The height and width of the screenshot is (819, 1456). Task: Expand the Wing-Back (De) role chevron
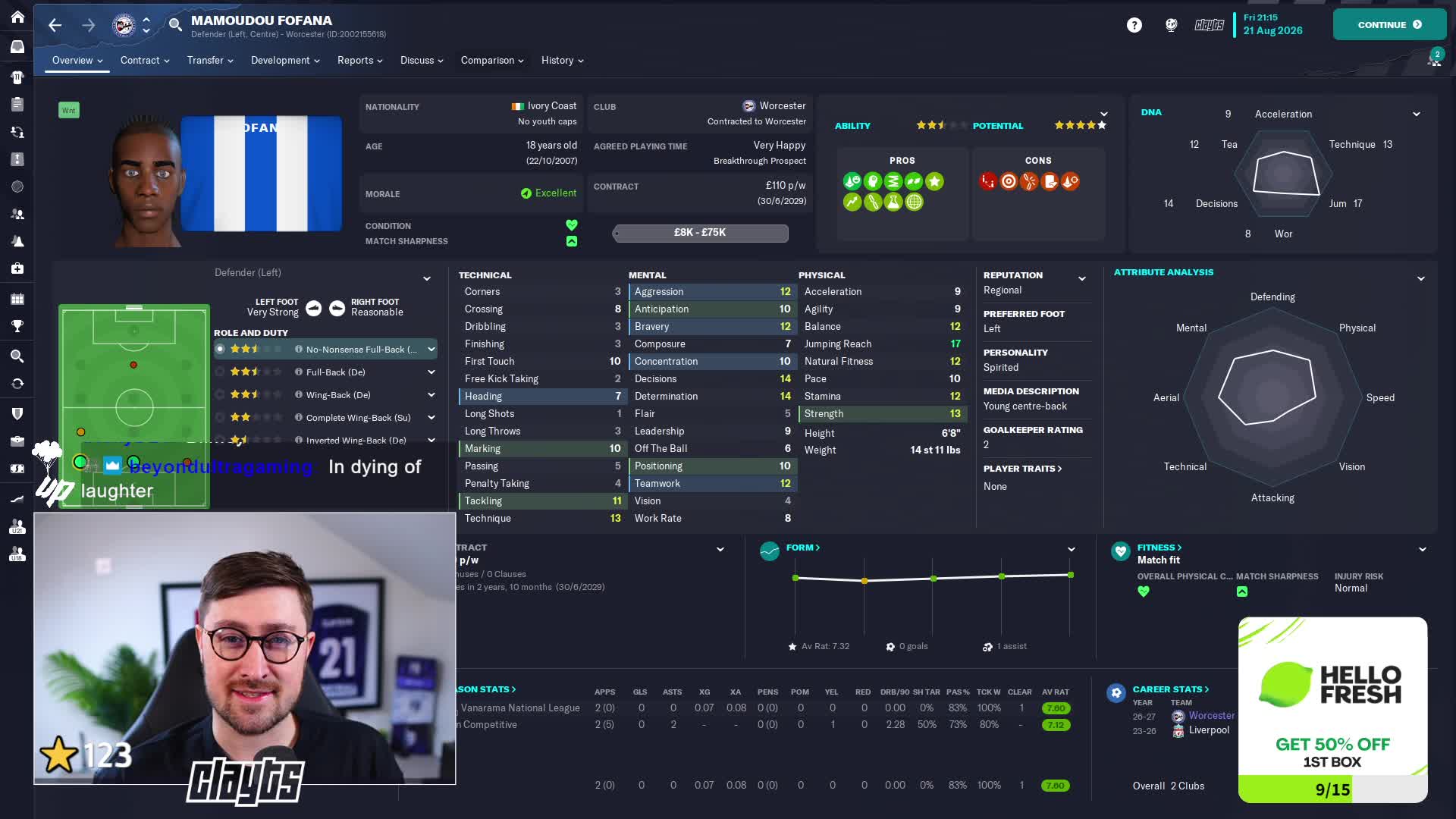click(431, 394)
